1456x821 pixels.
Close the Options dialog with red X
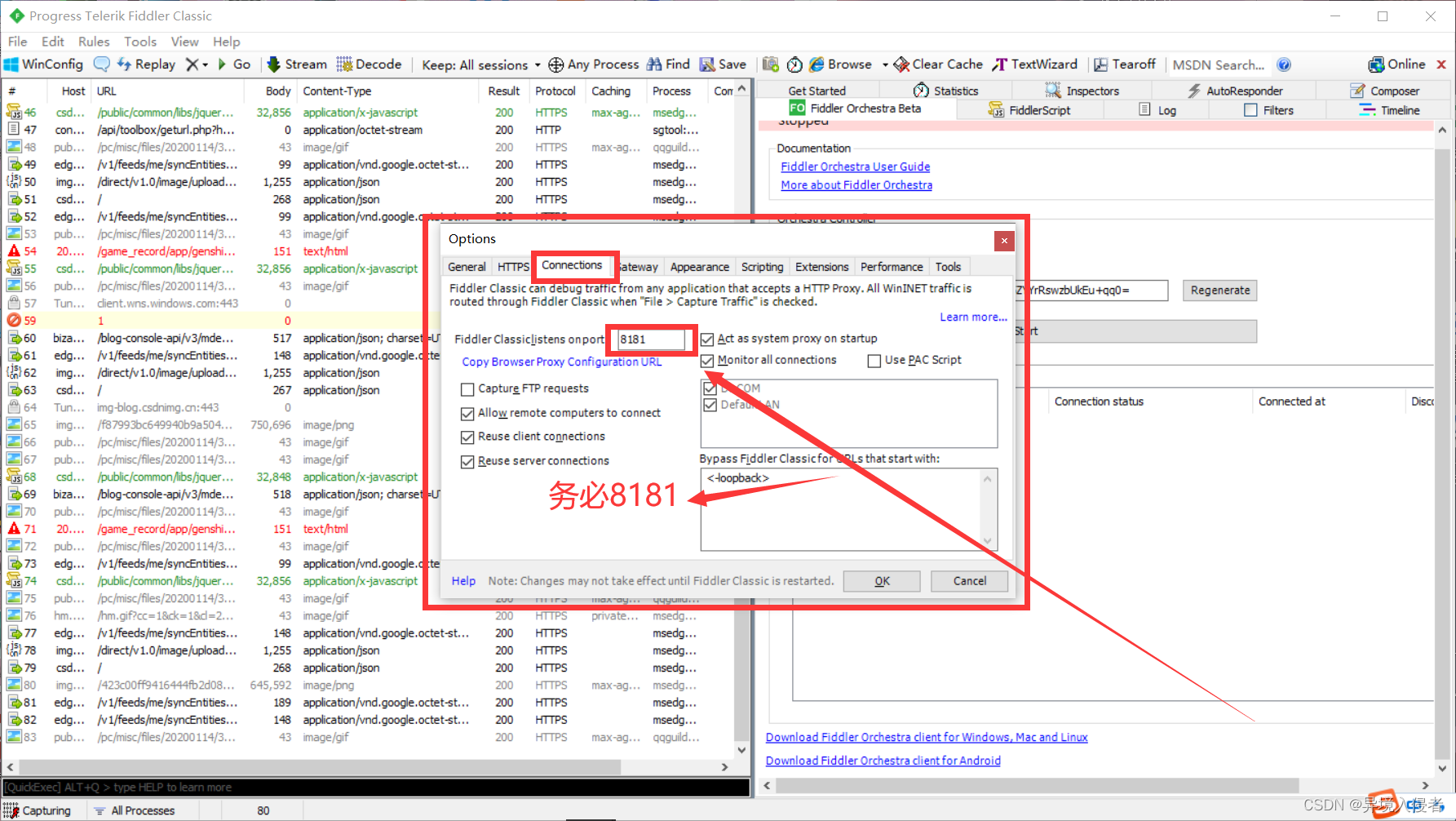click(1004, 241)
